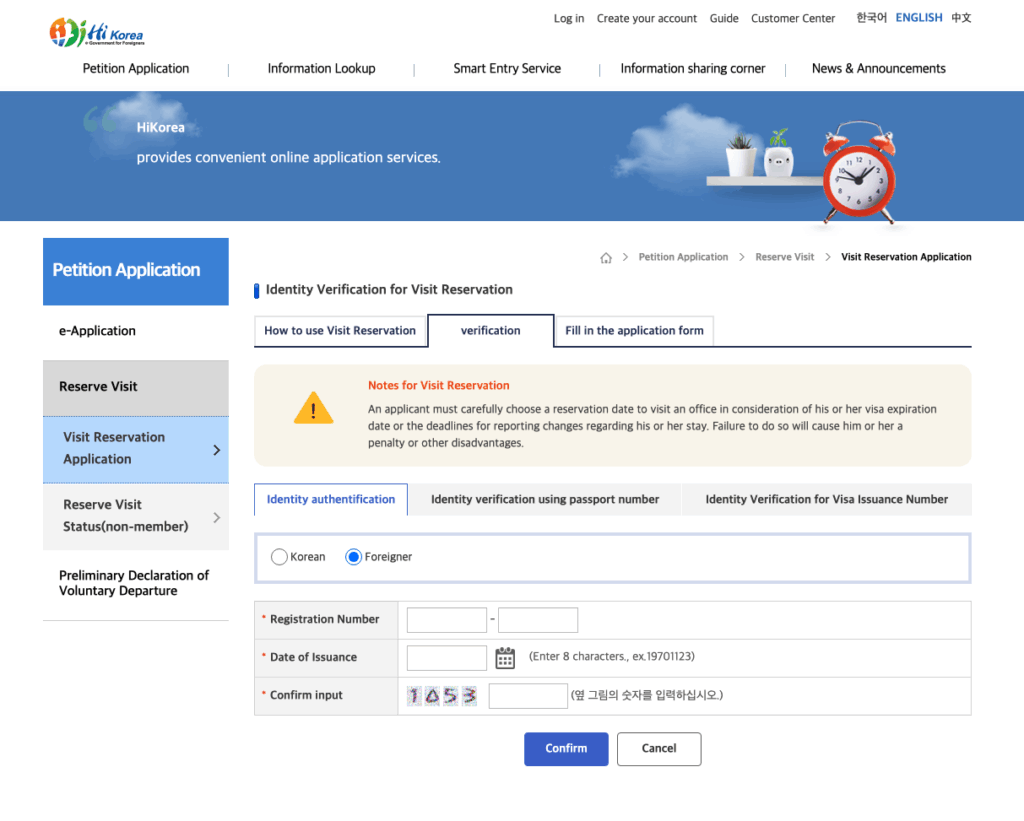This screenshot has width=1024, height=821.
Task: Select the Foreigner radio button
Action: (353, 557)
